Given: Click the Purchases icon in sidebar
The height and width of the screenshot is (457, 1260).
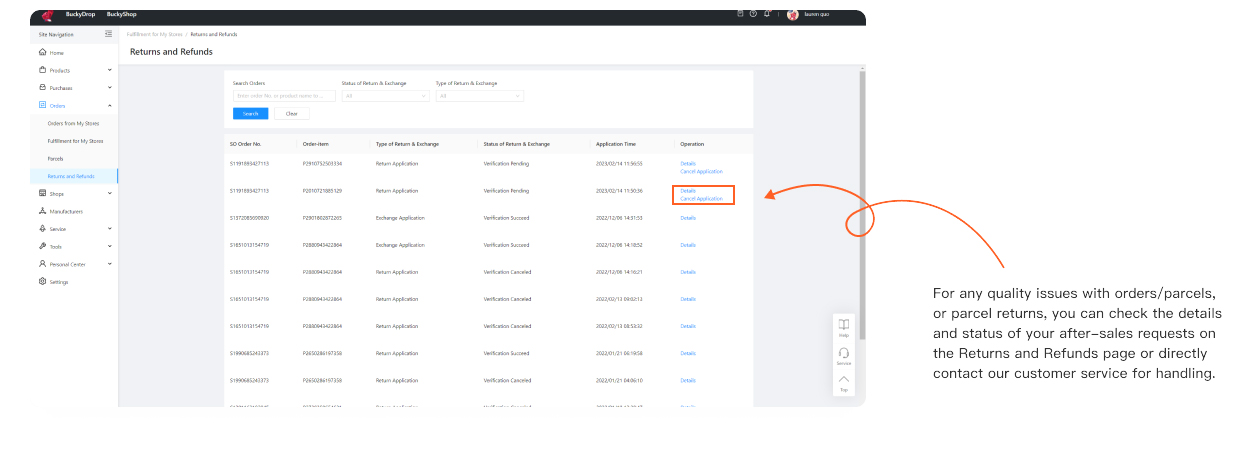Looking at the screenshot, I should pyautogui.click(x=42, y=88).
